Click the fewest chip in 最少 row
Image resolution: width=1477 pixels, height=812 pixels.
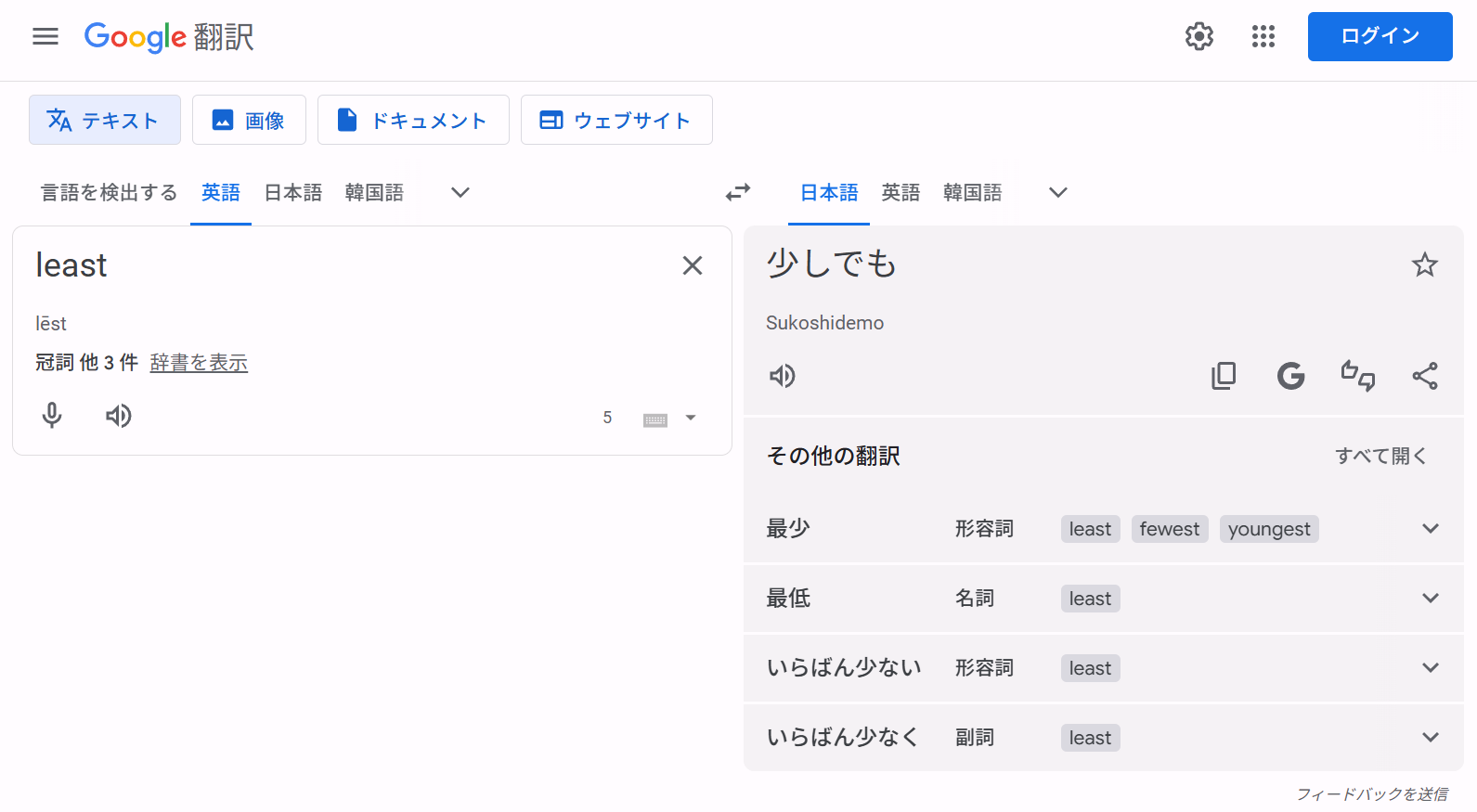tap(1170, 529)
